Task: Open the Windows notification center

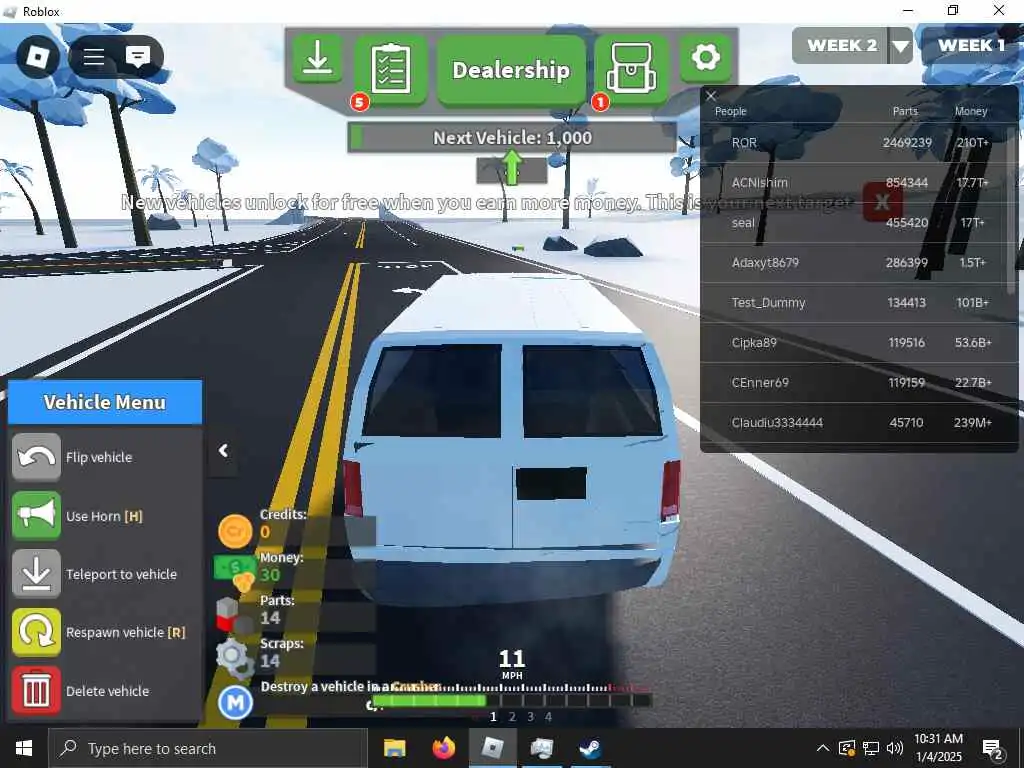Action: 993,749
